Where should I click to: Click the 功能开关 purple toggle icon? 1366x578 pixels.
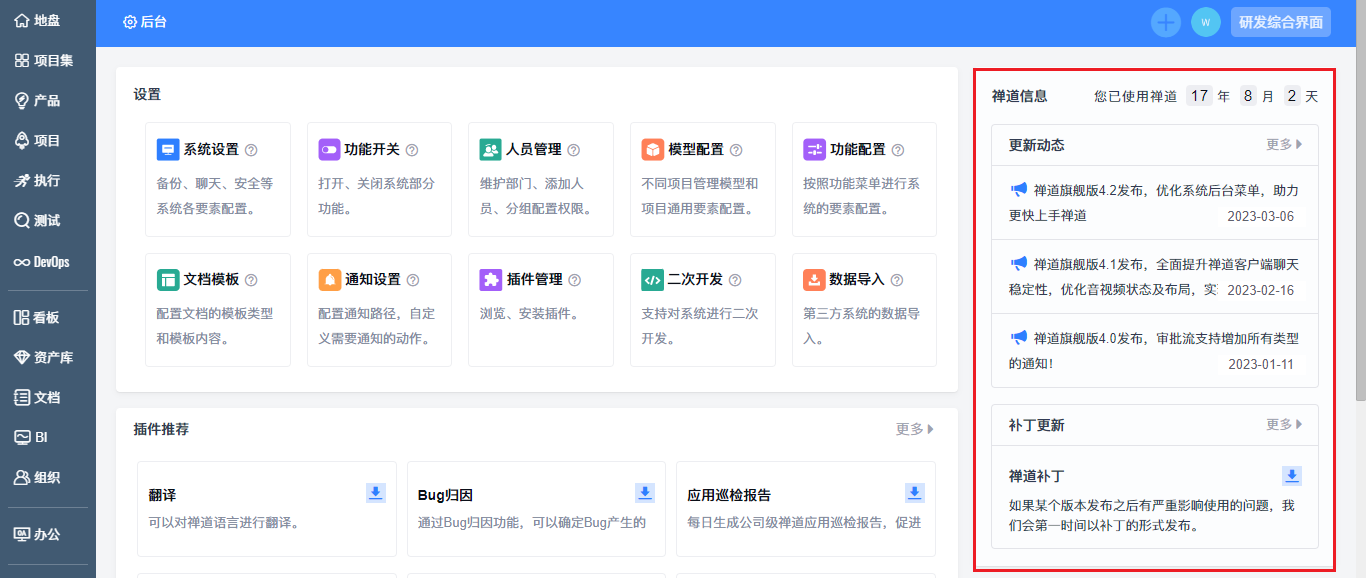329,150
